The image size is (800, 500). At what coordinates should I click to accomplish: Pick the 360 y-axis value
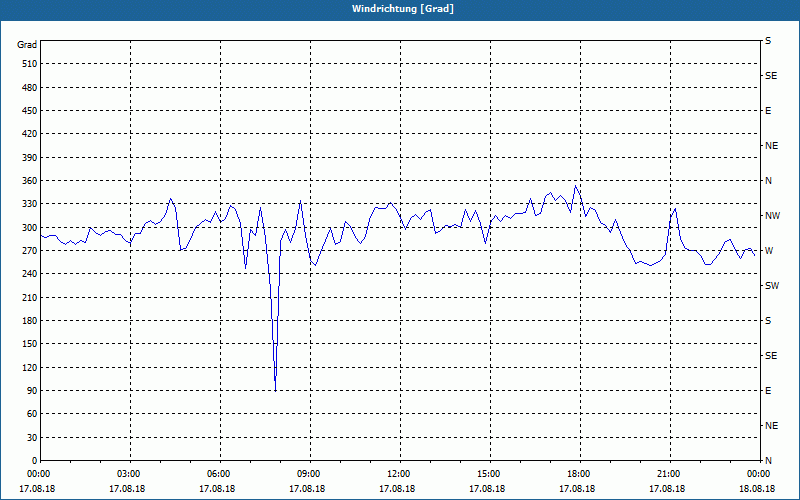click(30, 181)
